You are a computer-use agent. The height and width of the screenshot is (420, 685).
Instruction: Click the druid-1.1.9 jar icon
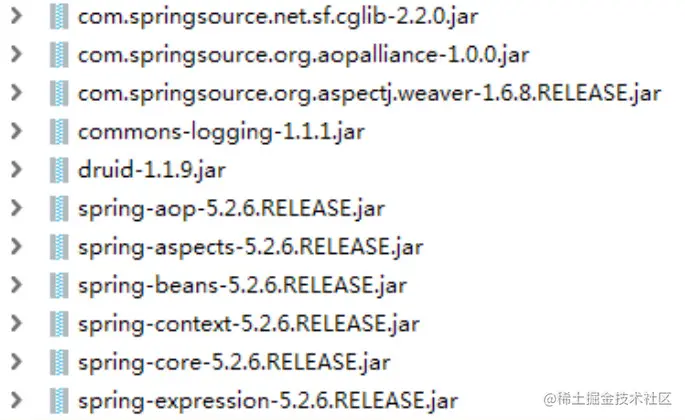tap(59, 170)
